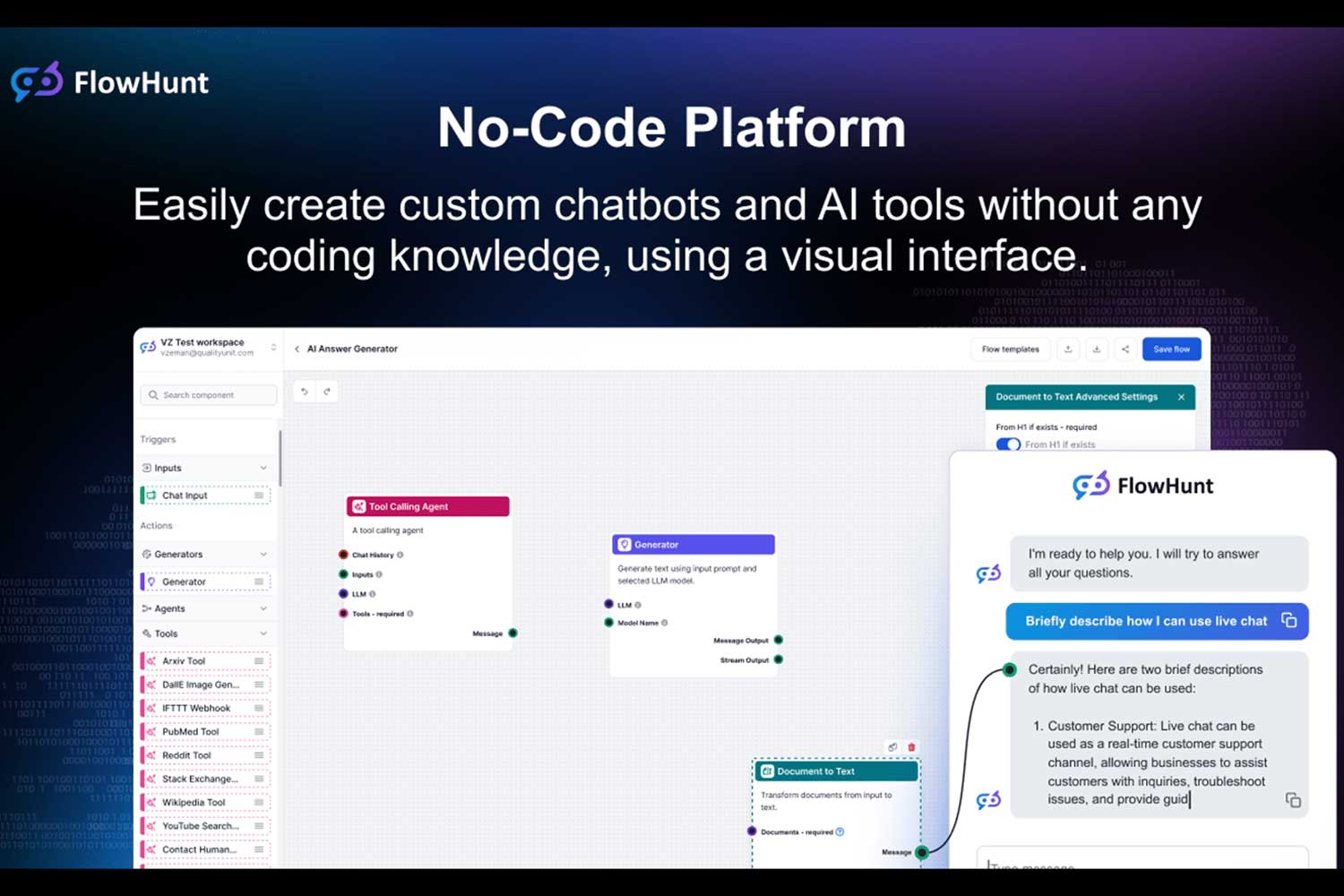The height and width of the screenshot is (896, 1344).
Task: Copy the Briefly describe live chat message
Action: (x=1288, y=620)
